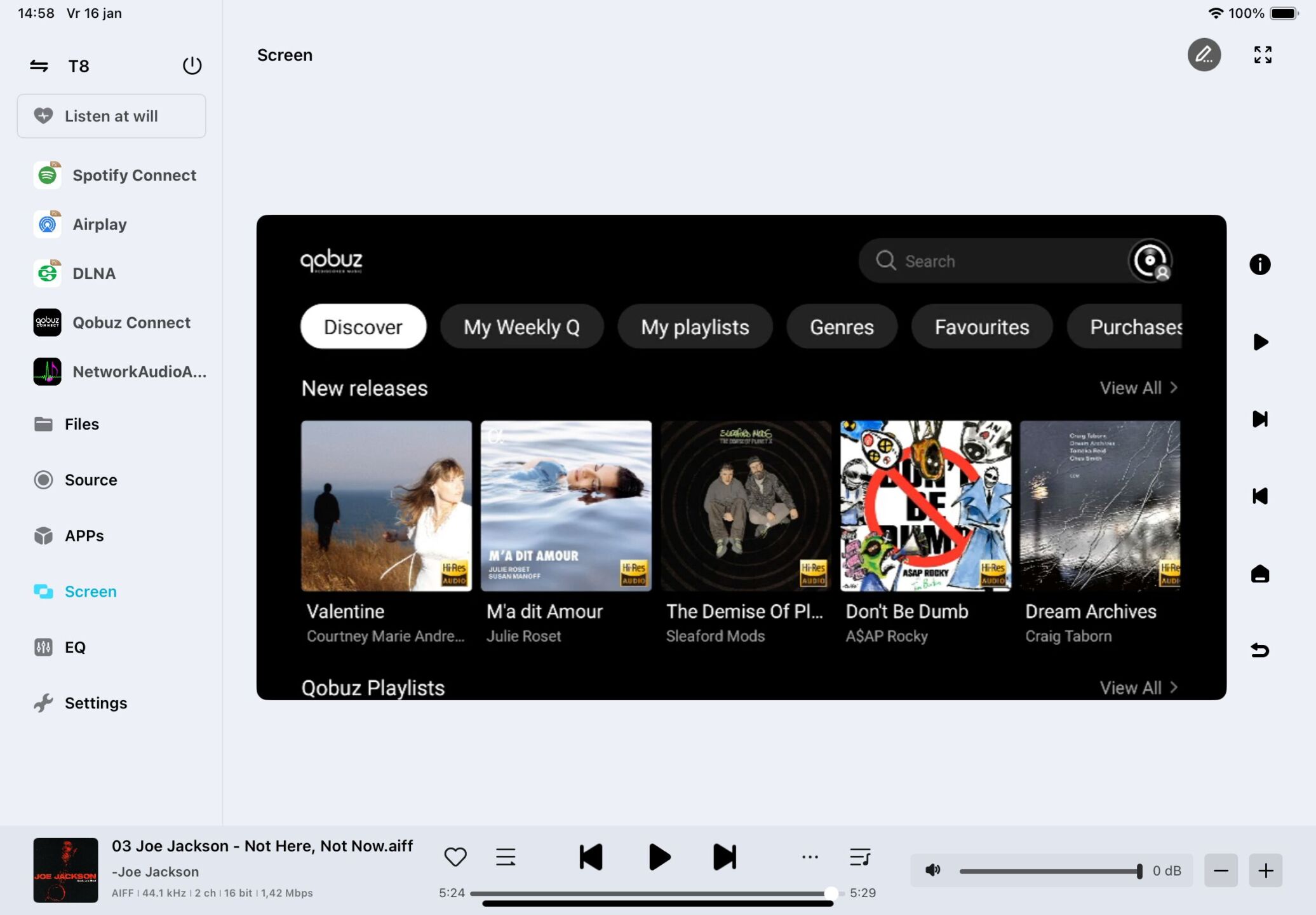The image size is (1316, 915).
Task: Open the Valentine album cover
Action: pyautogui.click(x=386, y=506)
